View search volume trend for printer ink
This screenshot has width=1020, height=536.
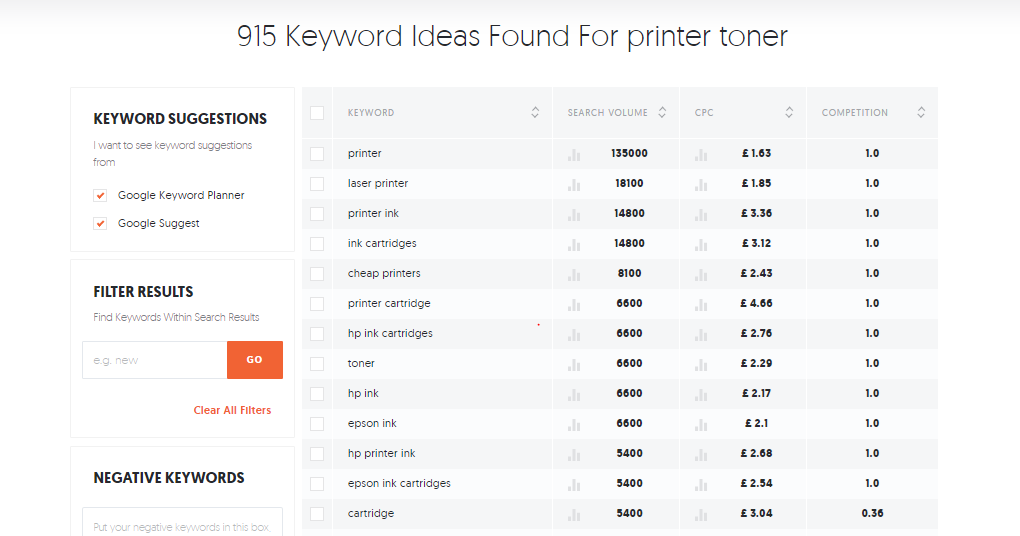point(574,215)
